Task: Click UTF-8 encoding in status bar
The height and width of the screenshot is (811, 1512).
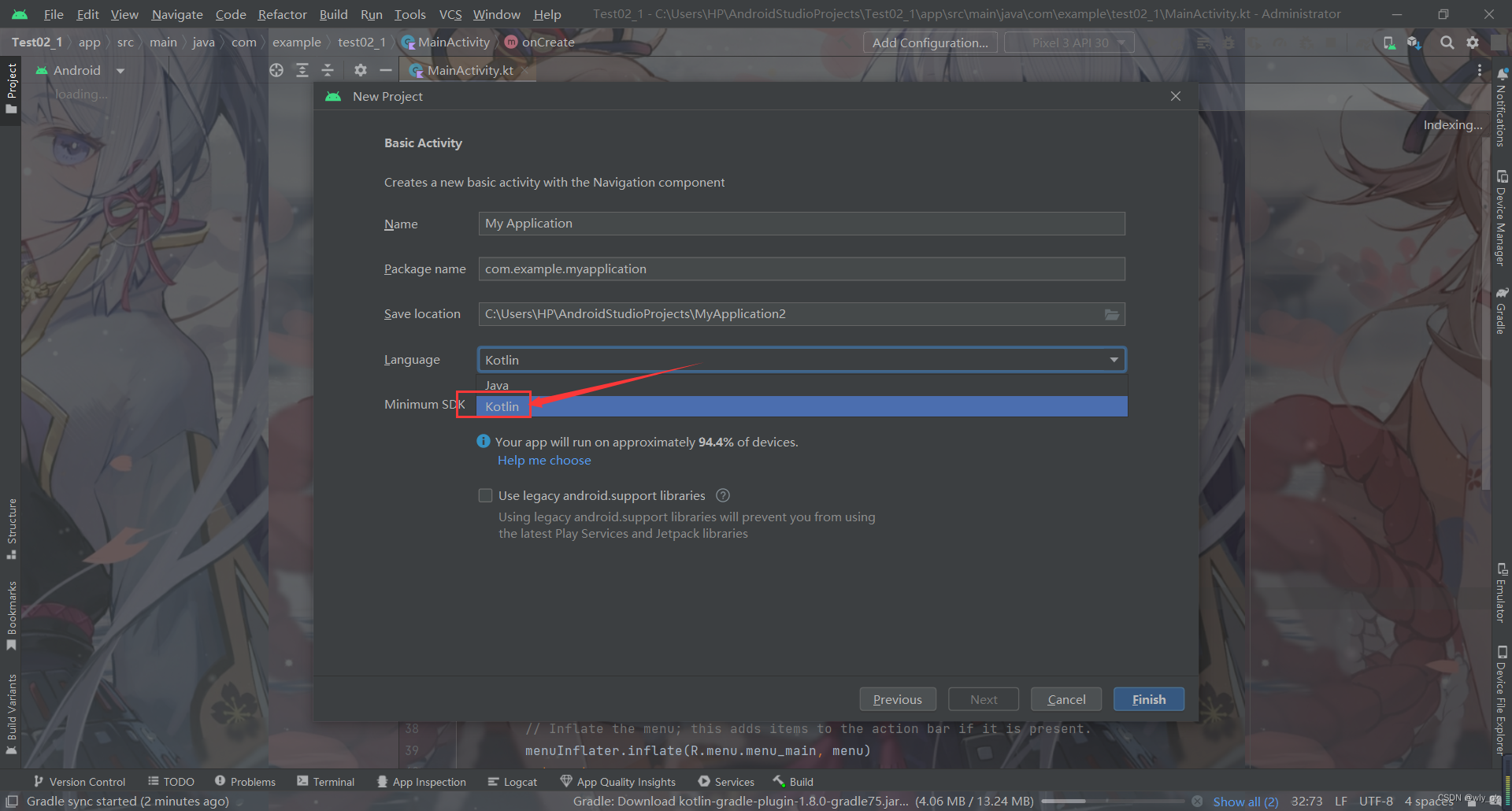Action: pyautogui.click(x=1376, y=802)
